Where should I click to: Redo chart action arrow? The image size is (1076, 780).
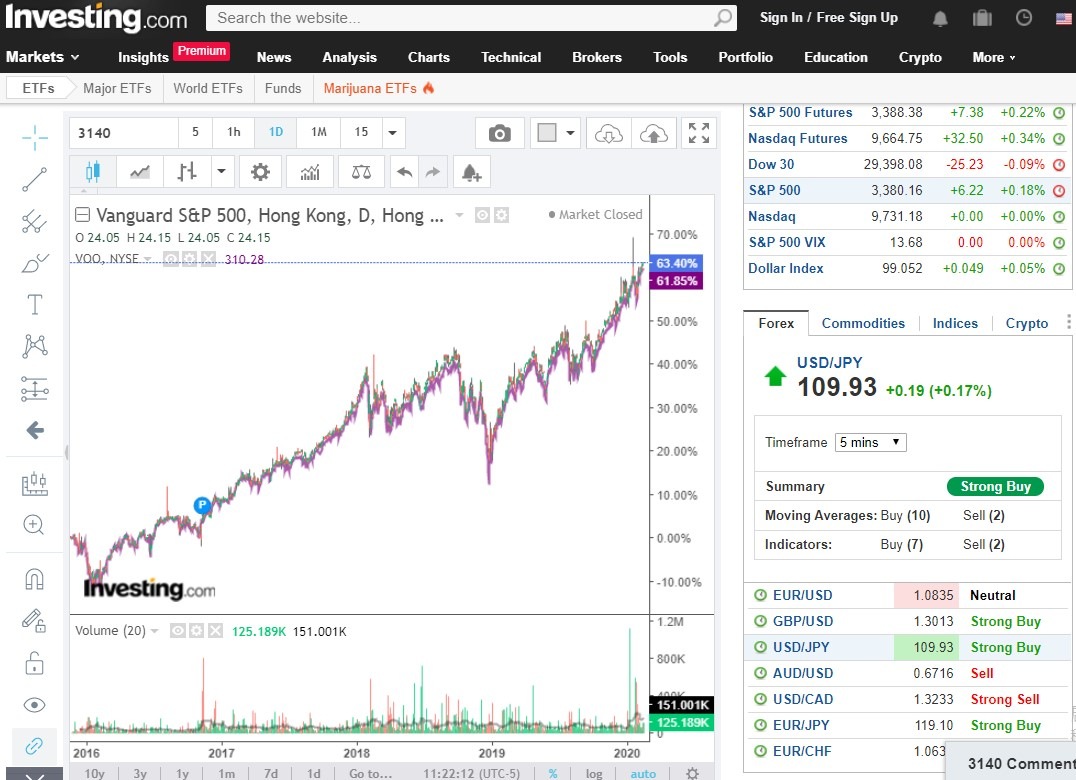(x=433, y=172)
